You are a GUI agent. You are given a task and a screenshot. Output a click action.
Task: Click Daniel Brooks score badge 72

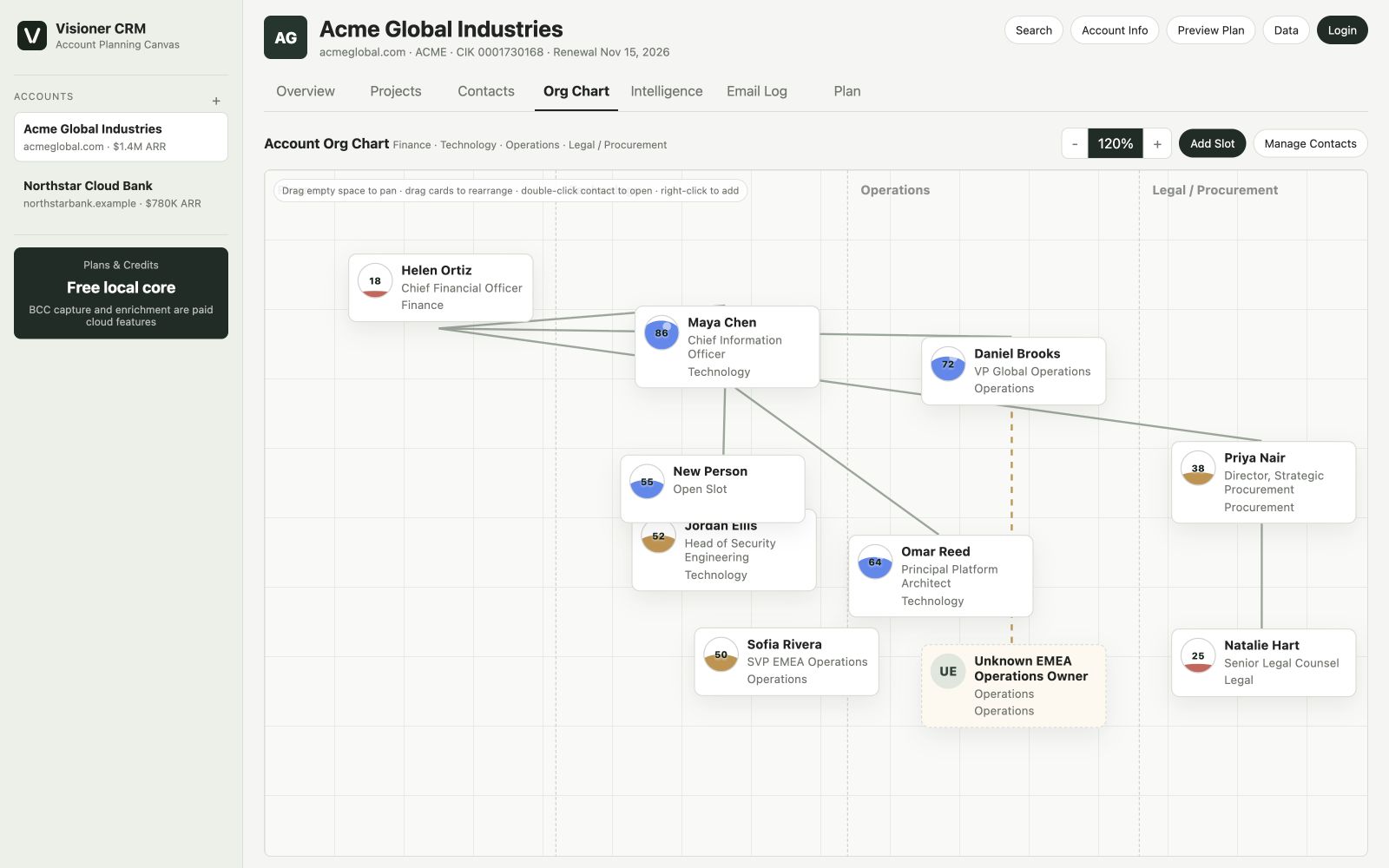pos(948,365)
